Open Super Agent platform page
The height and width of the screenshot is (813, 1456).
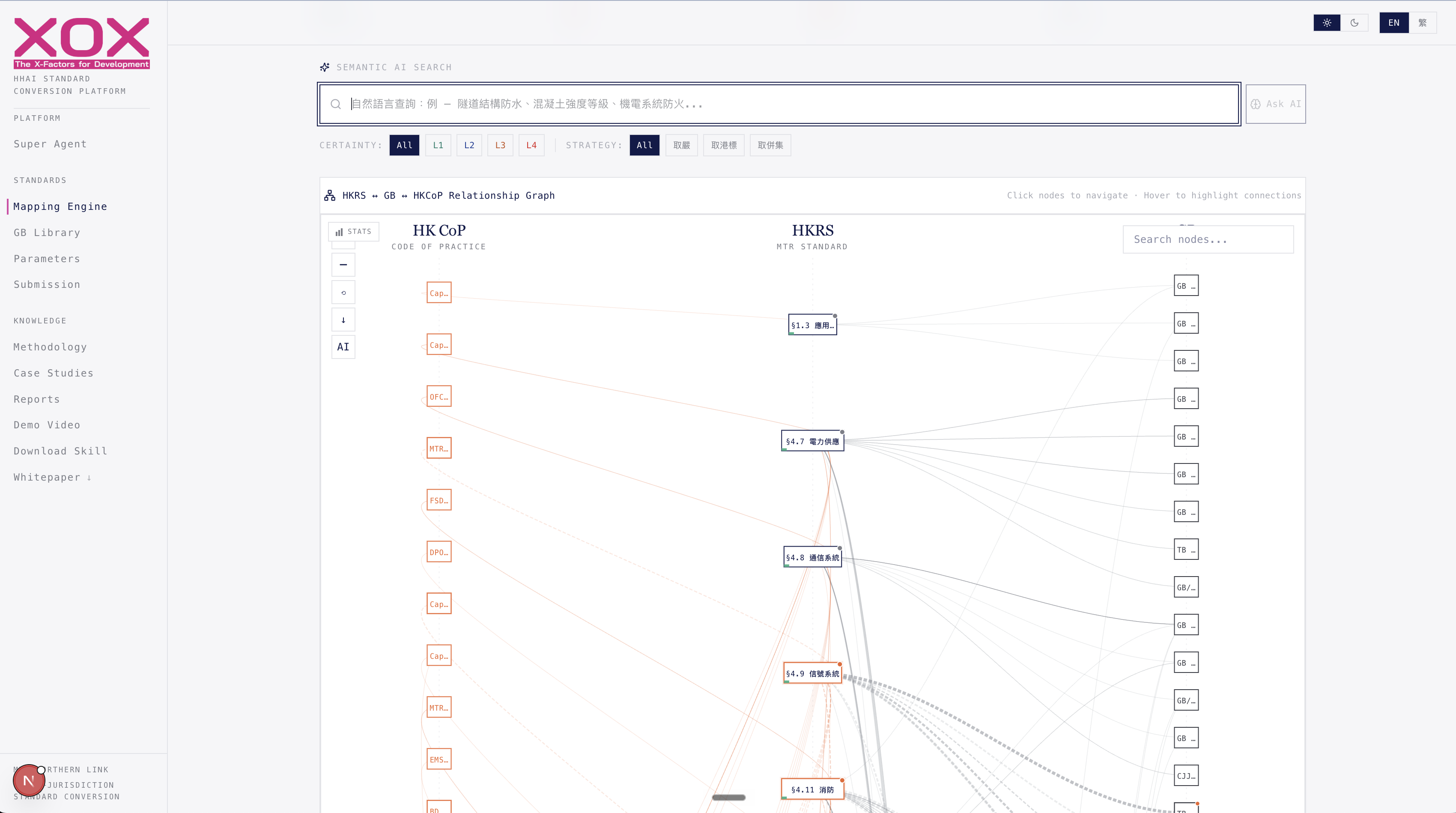click(x=50, y=143)
